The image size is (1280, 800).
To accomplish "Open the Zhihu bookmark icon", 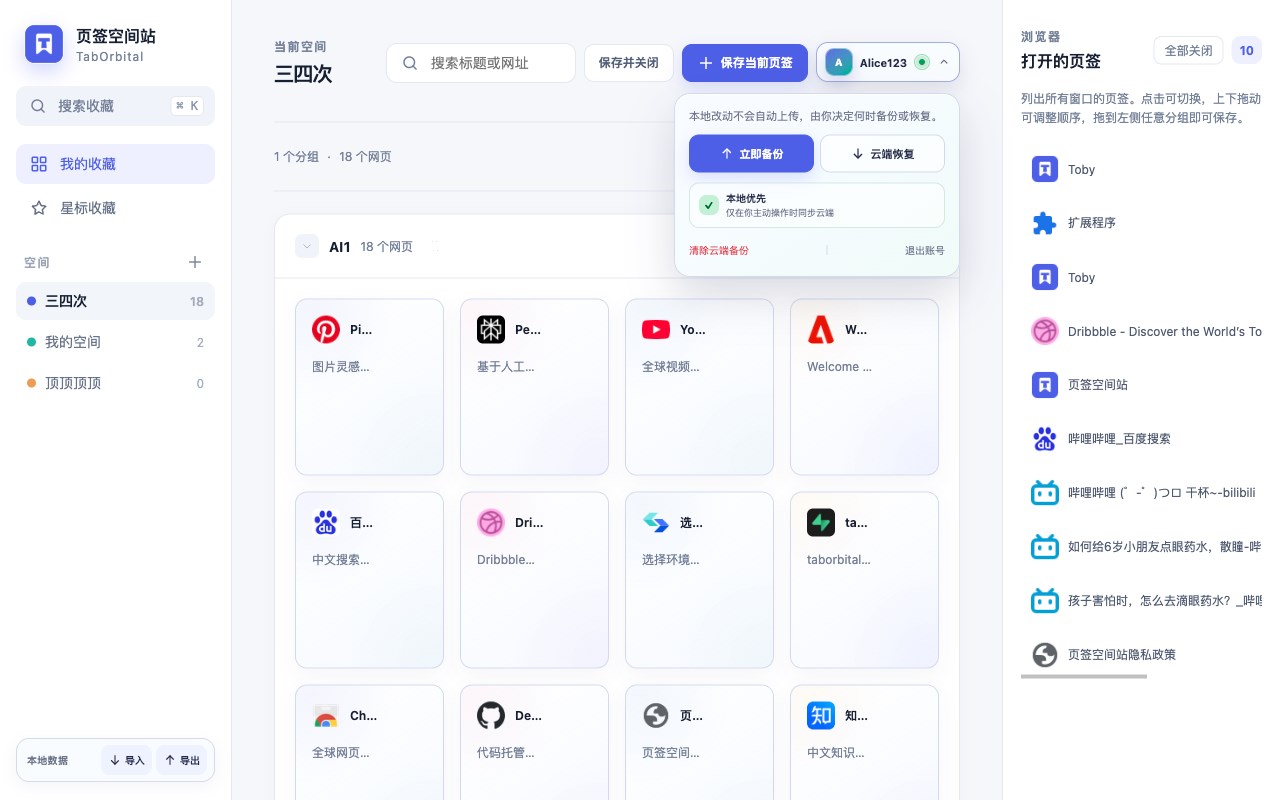I will (821, 715).
